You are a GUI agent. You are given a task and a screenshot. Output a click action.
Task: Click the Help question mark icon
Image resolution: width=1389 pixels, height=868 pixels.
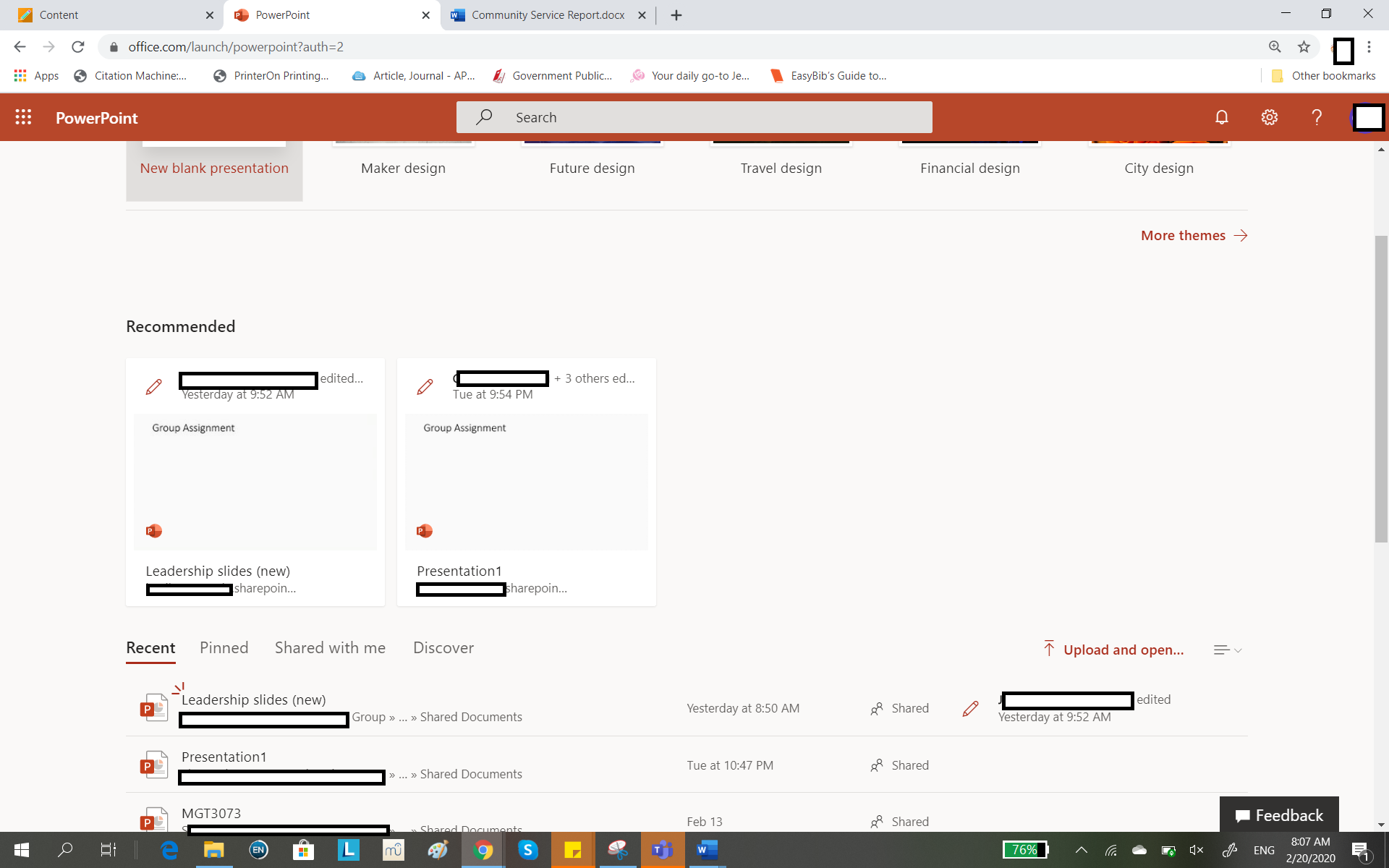tap(1317, 117)
